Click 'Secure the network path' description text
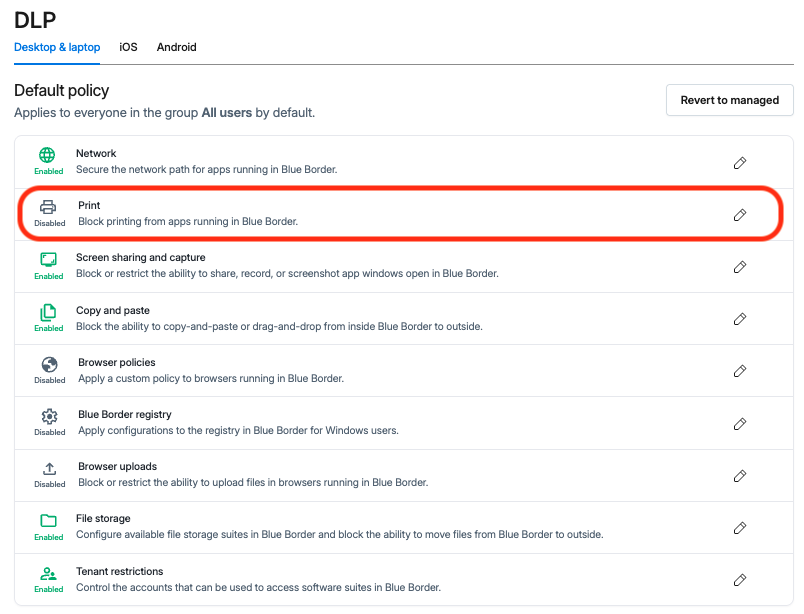 (207, 169)
